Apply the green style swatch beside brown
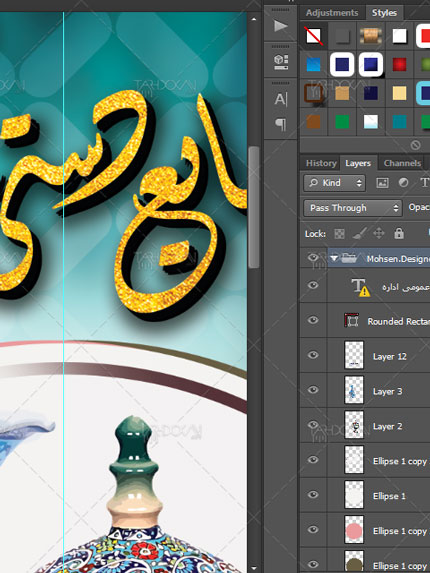430x573 pixels. tap(342, 122)
